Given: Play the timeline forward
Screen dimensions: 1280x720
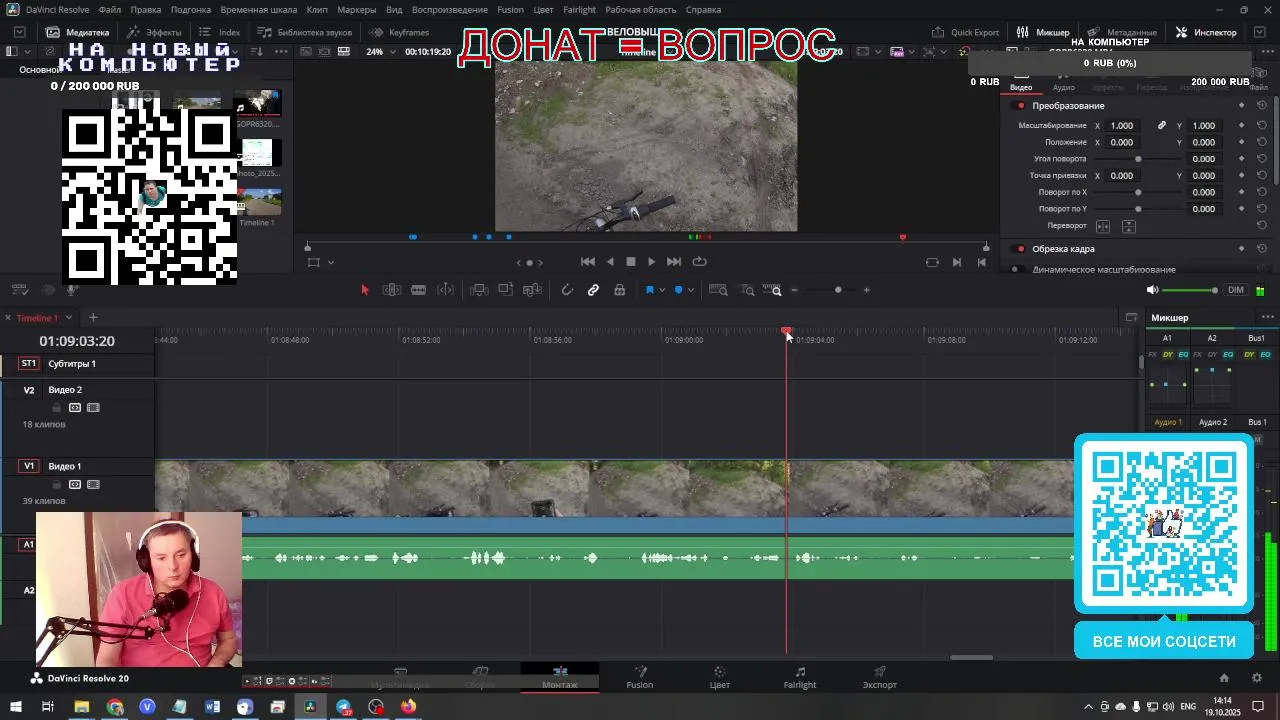Looking at the screenshot, I should coord(651,262).
